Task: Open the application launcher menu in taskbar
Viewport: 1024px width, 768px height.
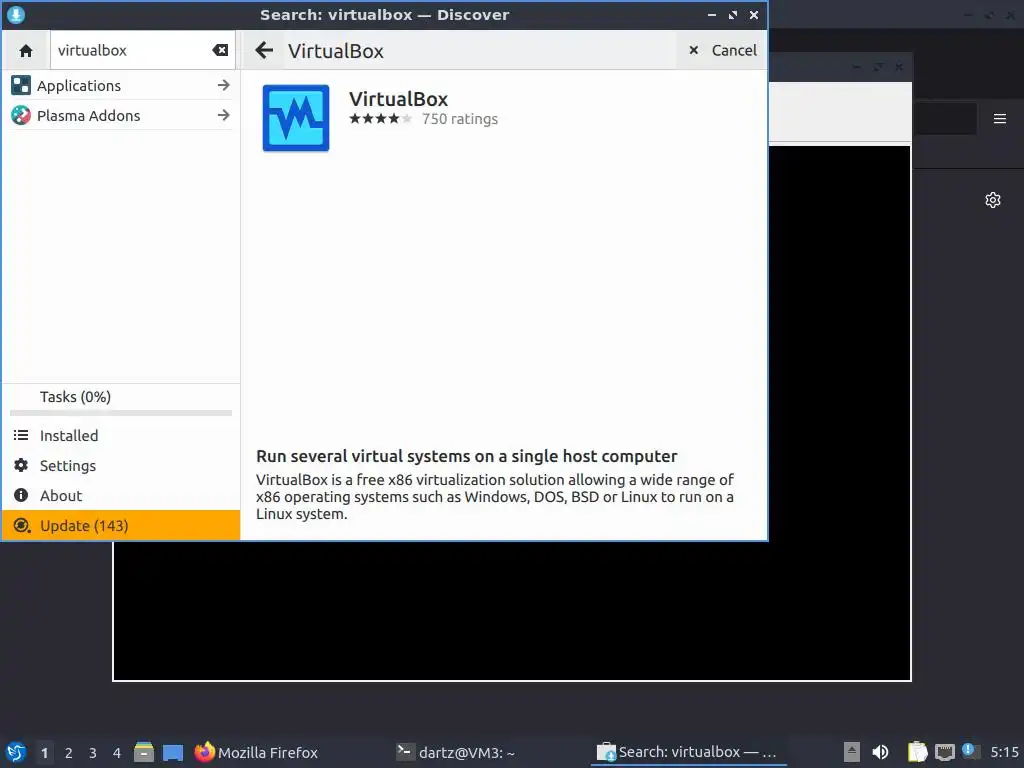Action: tap(16, 752)
